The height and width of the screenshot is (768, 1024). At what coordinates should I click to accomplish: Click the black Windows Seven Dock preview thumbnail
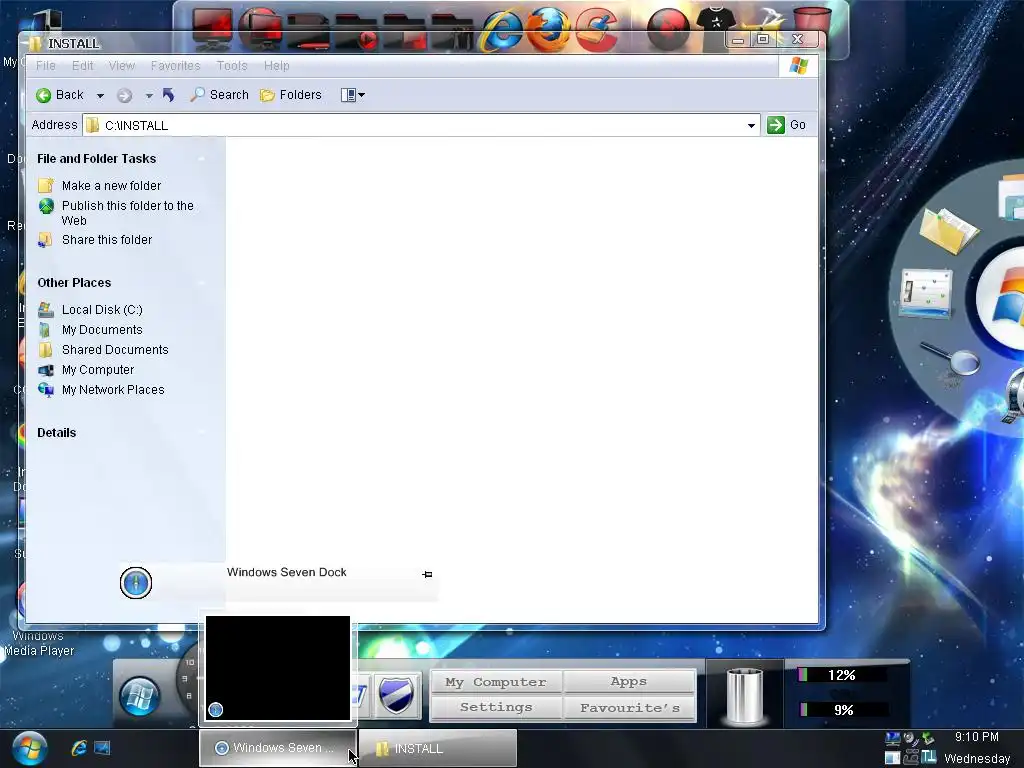point(278,668)
